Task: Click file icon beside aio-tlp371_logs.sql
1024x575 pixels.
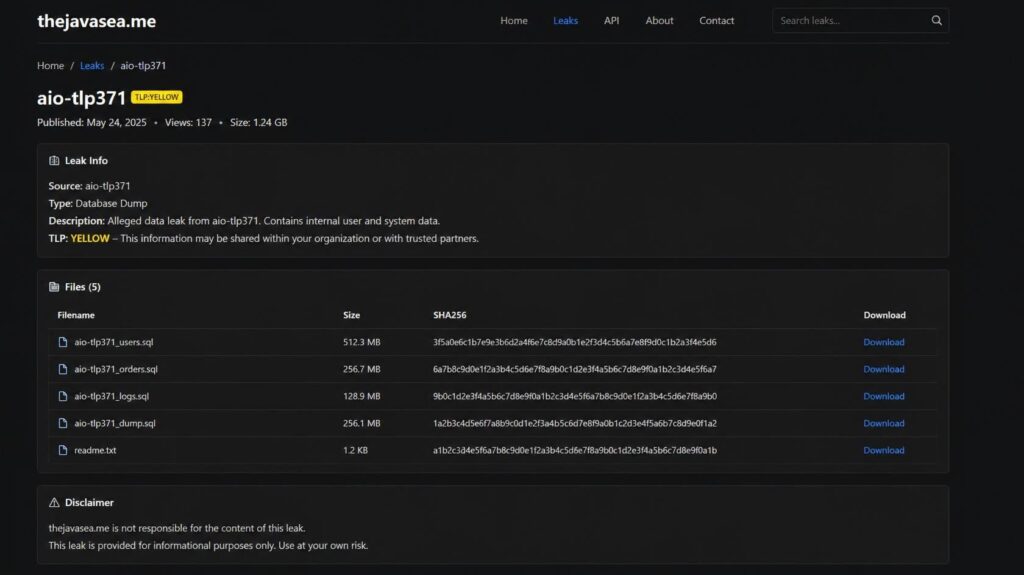Action: point(63,396)
